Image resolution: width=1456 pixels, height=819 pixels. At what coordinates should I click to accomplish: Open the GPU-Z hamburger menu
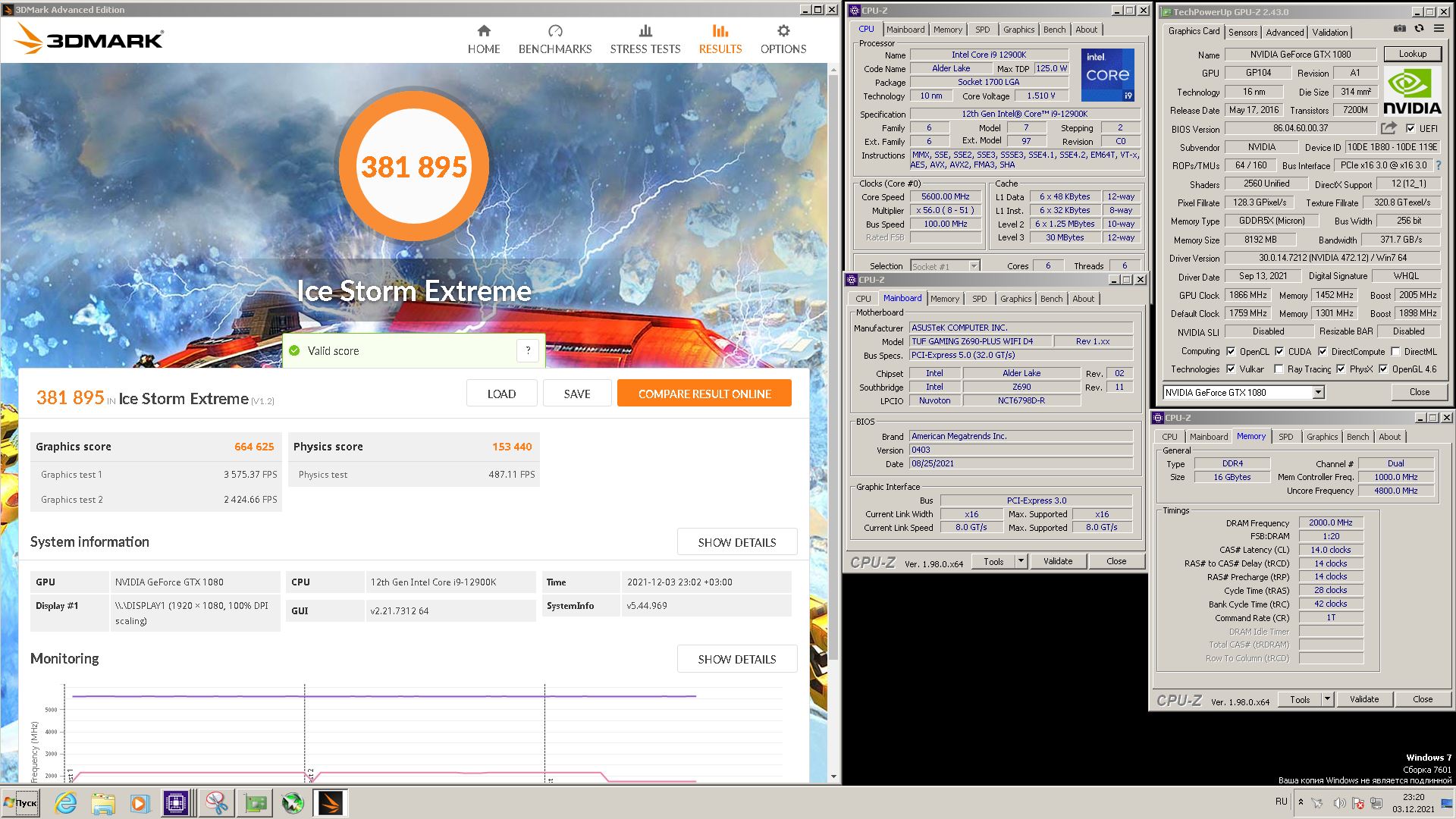click(x=1439, y=29)
